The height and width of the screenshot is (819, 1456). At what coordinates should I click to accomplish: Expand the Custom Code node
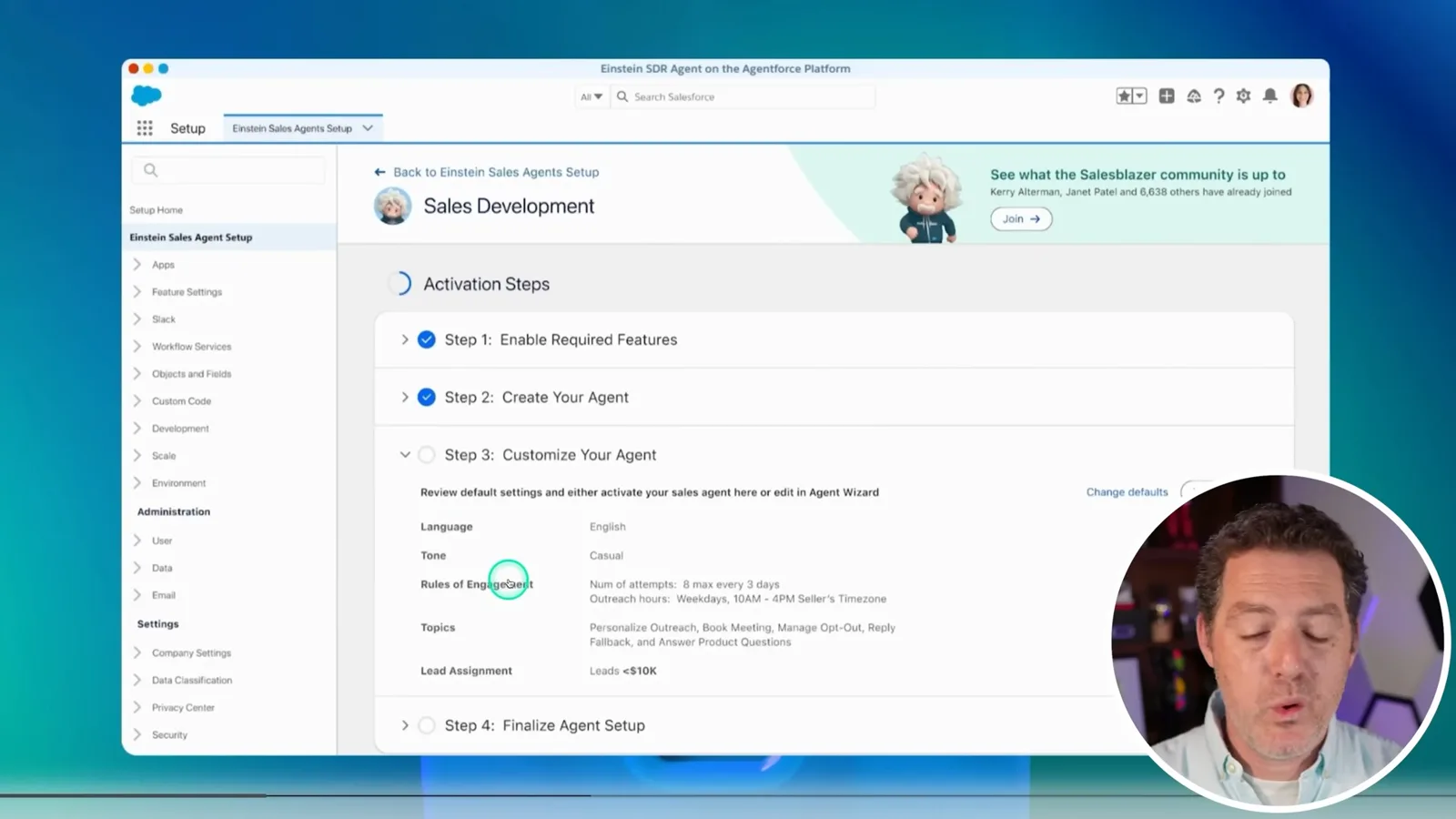click(x=137, y=401)
